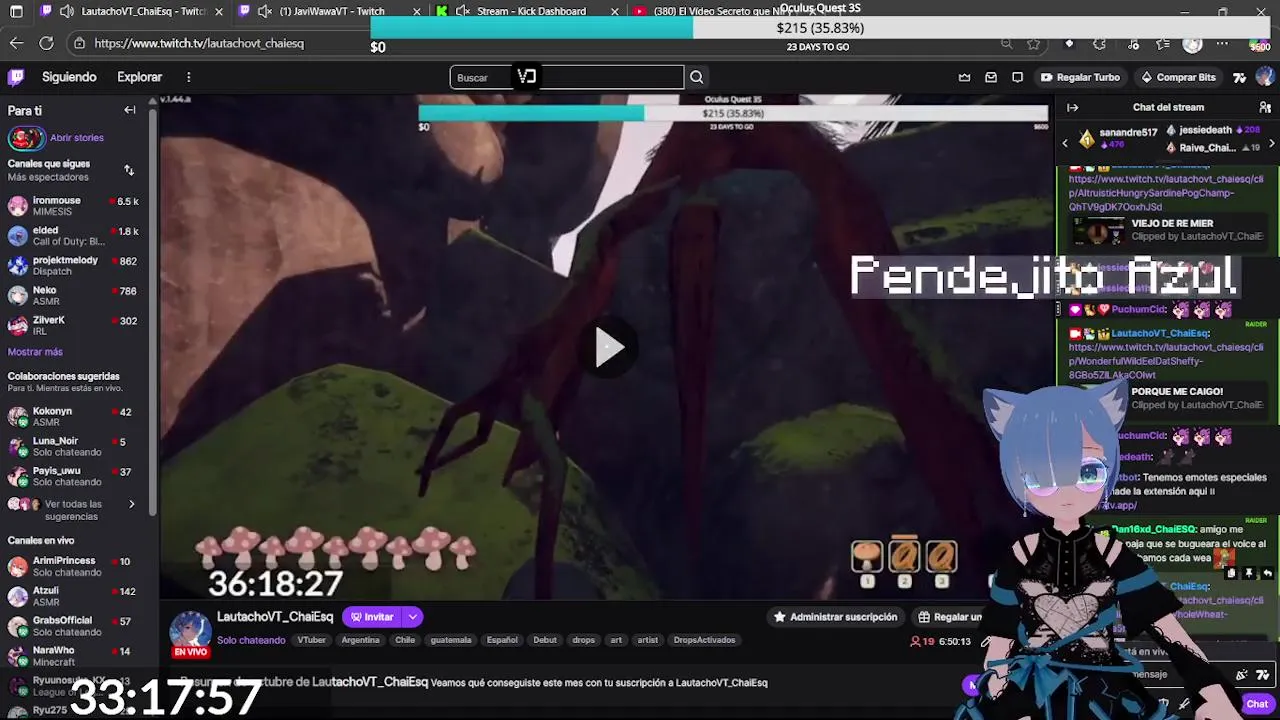Open the VIEJO DE RE MIER clip
The width and height of the screenshot is (1280, 720).
click(x=1168, y=230)
